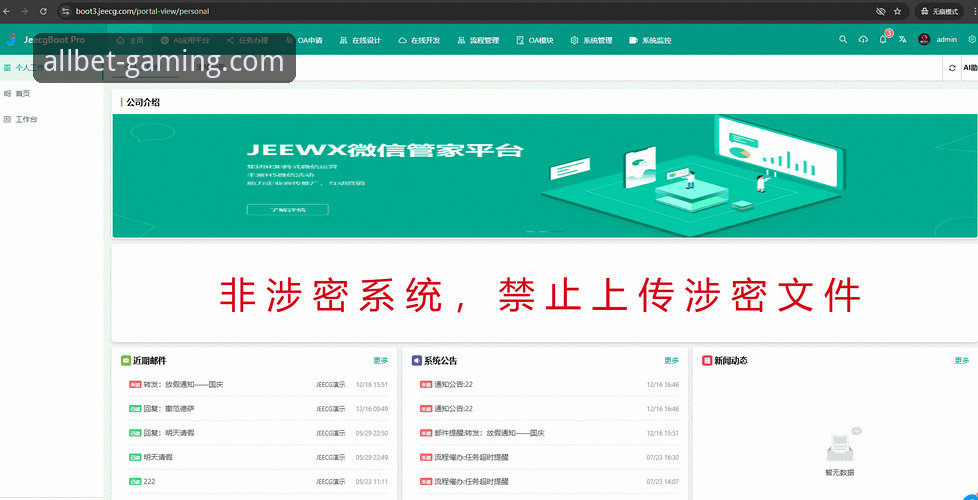Click the 近期邮件 mail icon

125,360
